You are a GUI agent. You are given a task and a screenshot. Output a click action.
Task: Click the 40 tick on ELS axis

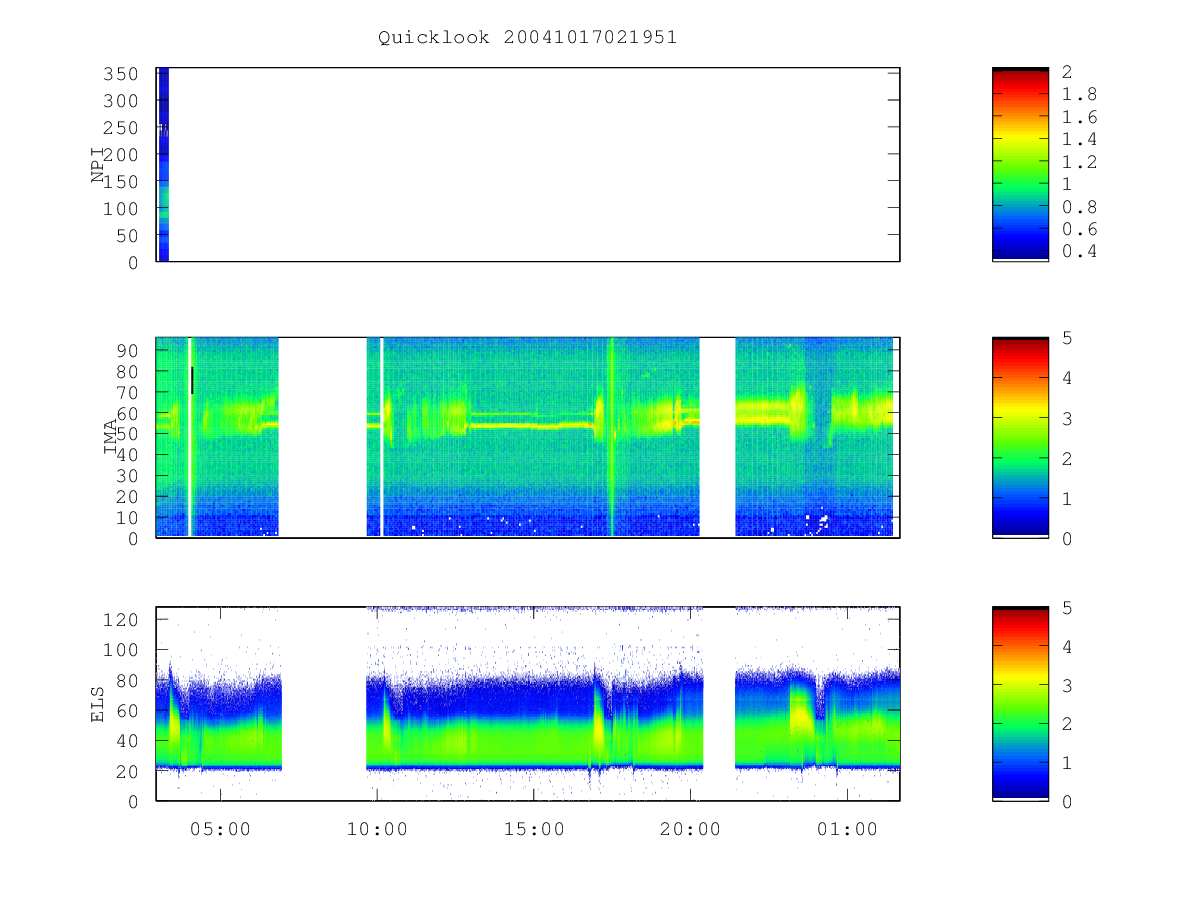point(127,741)
